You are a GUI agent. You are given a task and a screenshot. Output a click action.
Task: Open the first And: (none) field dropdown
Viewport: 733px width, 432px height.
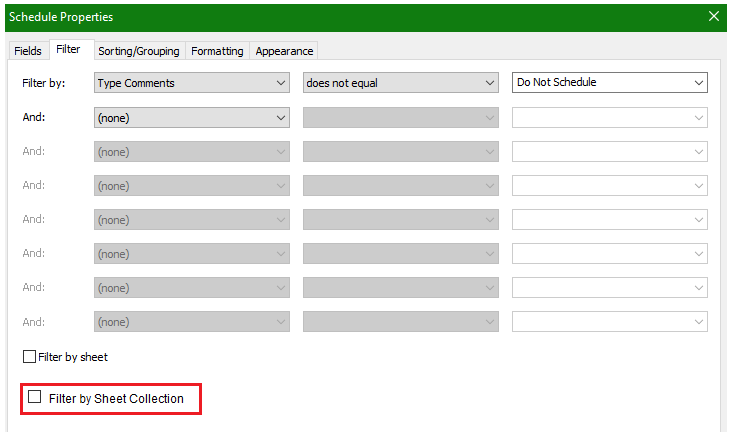tap(192, 117)
